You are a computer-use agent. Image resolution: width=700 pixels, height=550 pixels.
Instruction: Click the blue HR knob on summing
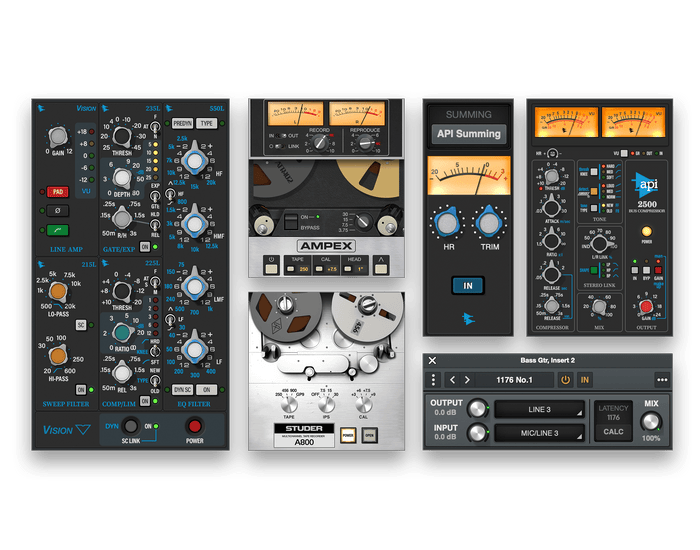click(x=447, y=223)
